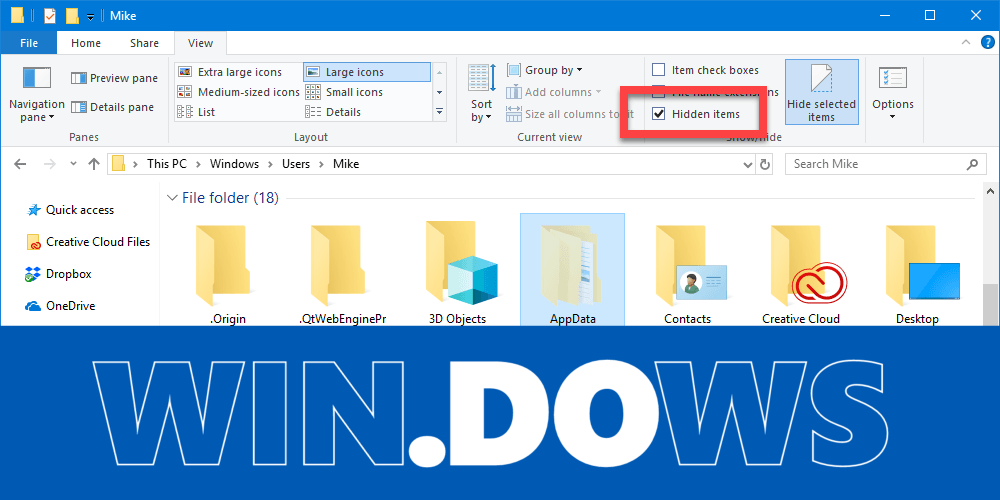Click Hide selected items button
The width and height of the screenshot is (1000, 500).
click(821, 92)
